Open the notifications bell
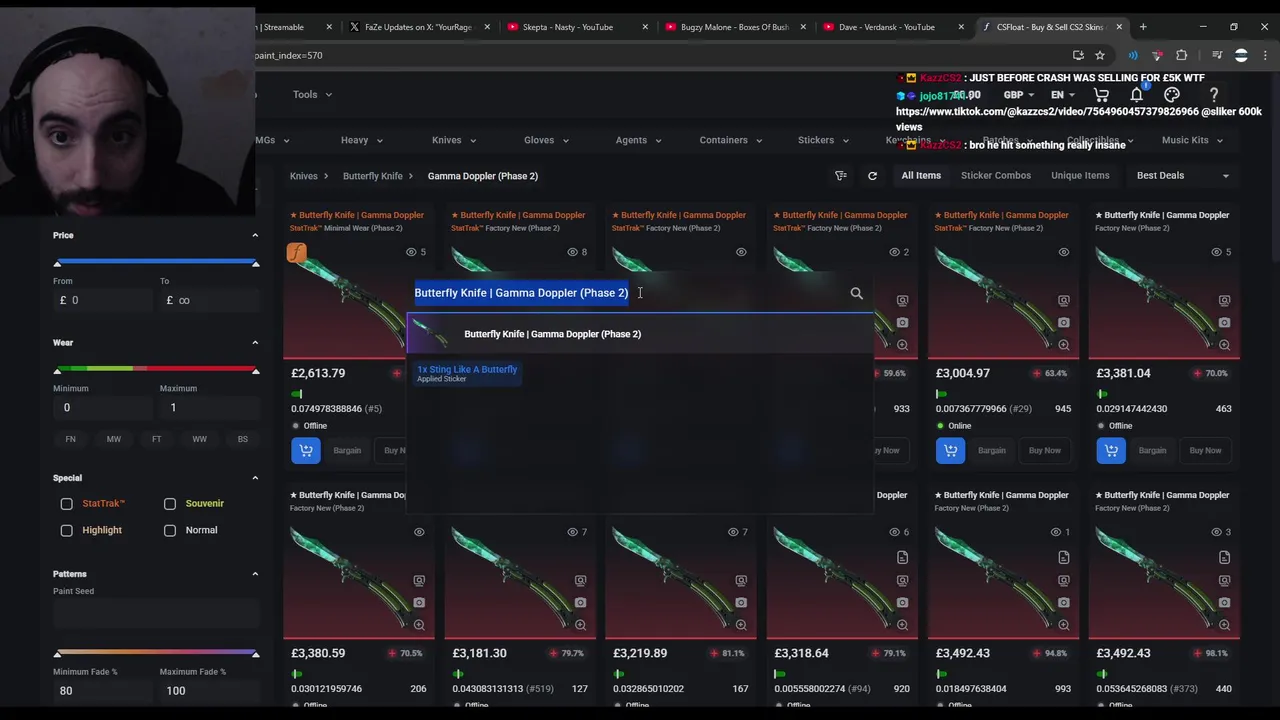Viewport: 1280px width, 720px height. [1137, 95]
